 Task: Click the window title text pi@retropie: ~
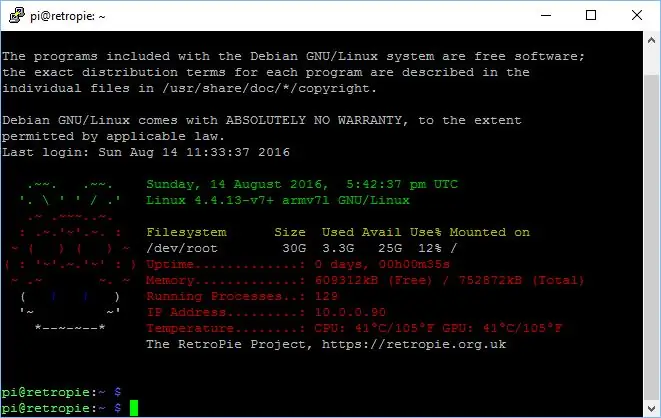67,16
